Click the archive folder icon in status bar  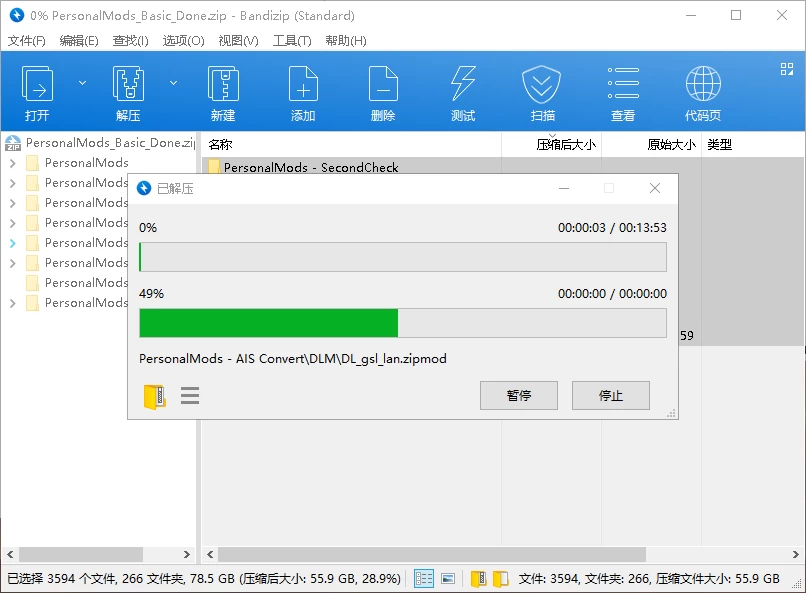point(479,579)
